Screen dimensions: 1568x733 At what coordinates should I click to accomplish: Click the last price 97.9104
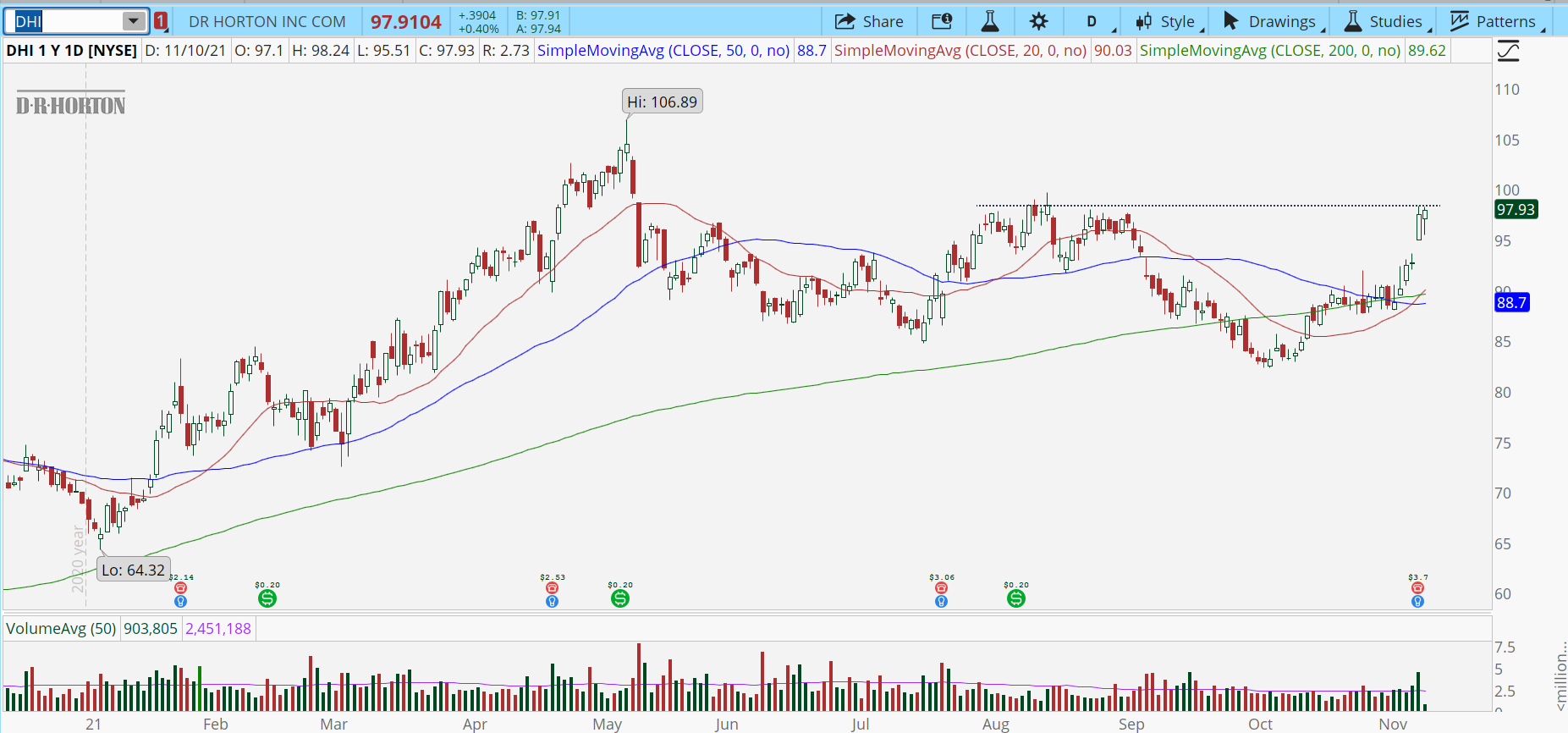[406, 22]
